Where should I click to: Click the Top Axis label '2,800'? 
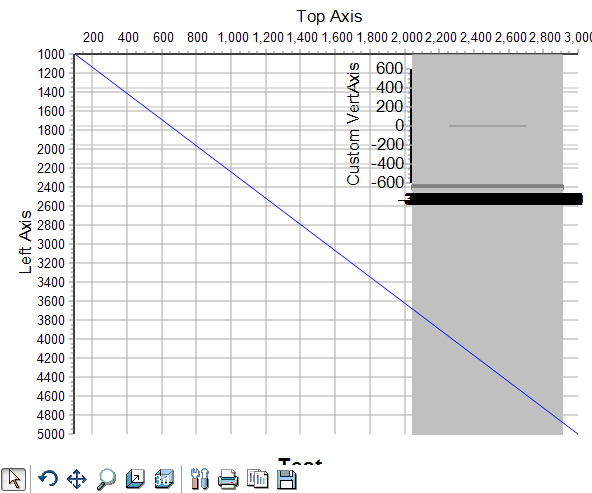[x=545, y=37]
